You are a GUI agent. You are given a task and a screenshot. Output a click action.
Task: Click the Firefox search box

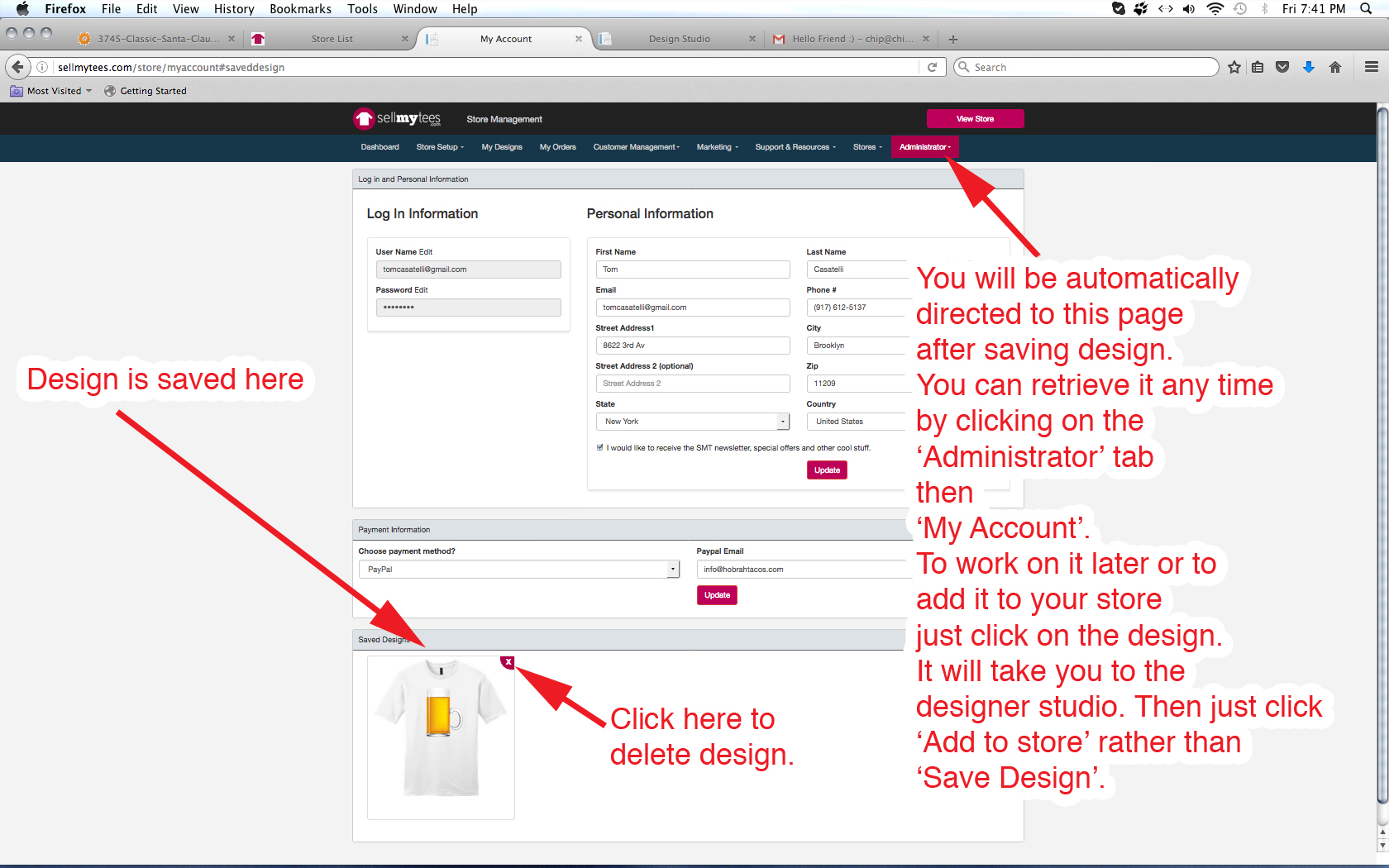[1086, 67]
